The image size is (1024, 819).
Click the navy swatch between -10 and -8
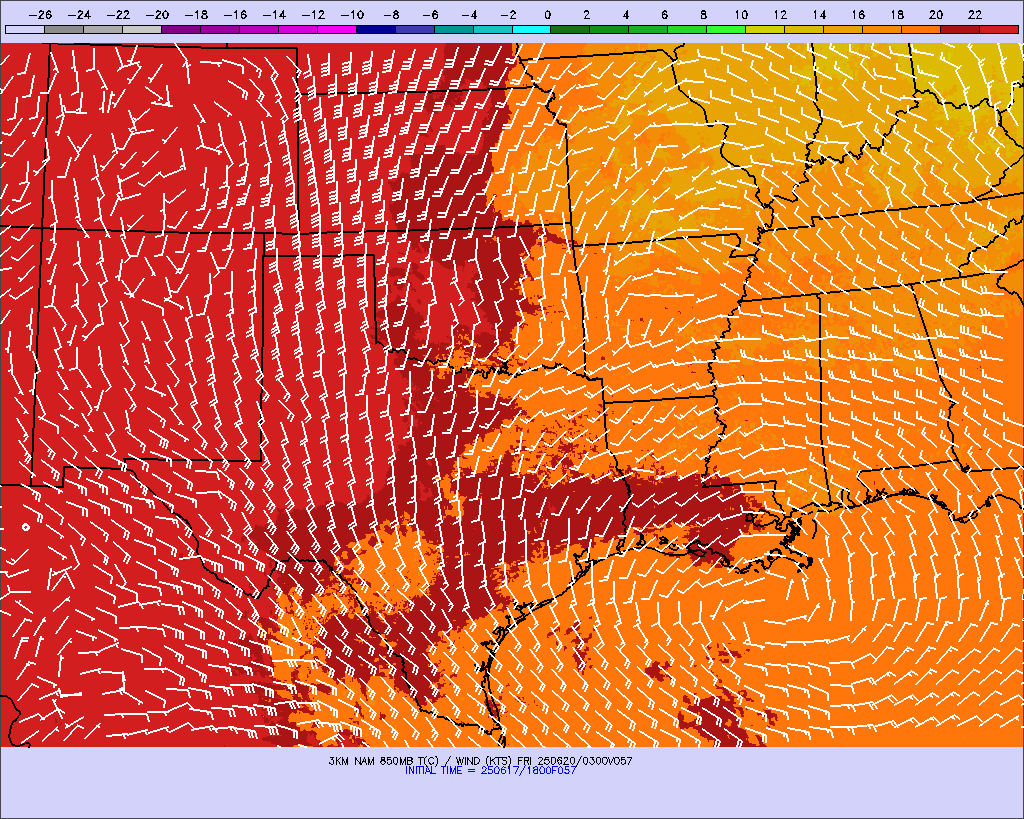[x=376, y=29]
